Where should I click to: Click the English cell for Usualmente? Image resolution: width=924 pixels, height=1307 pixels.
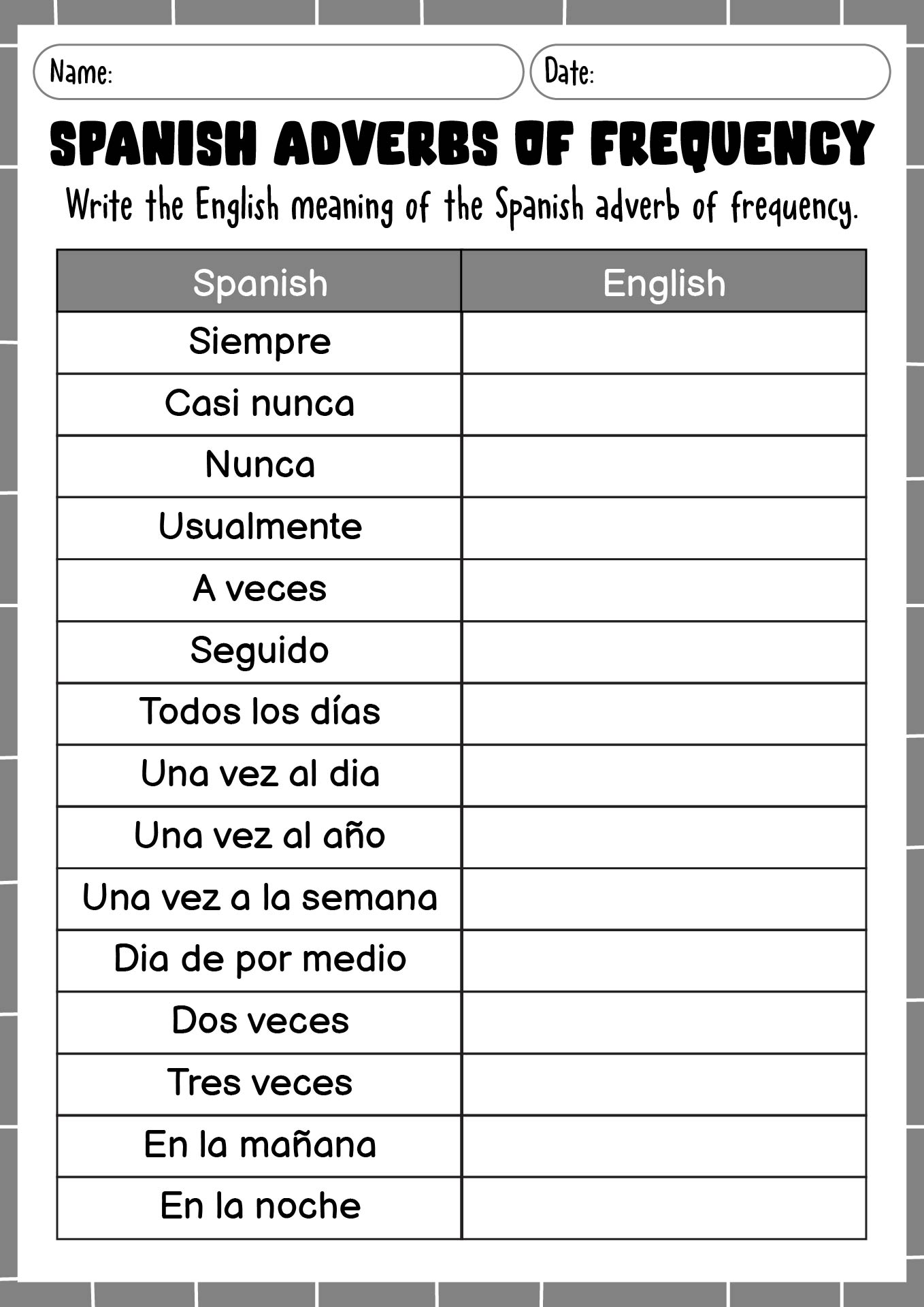[663, 528]
